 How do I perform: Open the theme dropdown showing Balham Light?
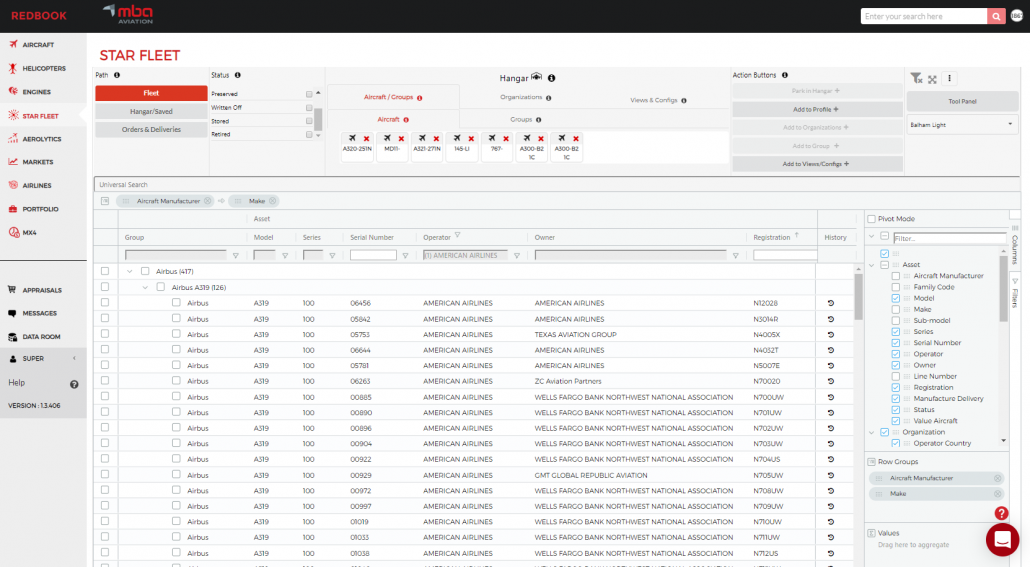tap(962, 124)
